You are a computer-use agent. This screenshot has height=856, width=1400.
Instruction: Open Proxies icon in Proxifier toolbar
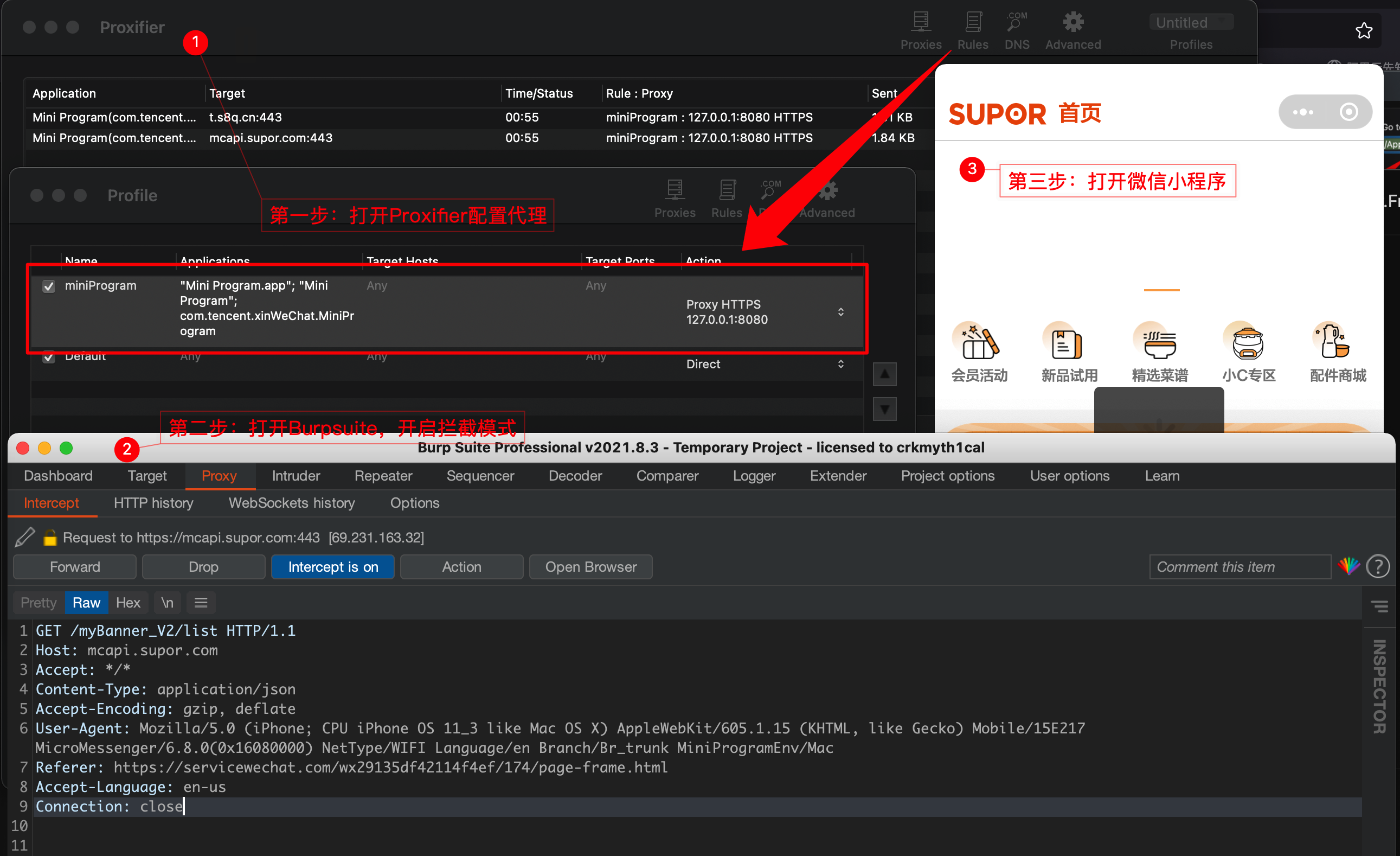921,23
